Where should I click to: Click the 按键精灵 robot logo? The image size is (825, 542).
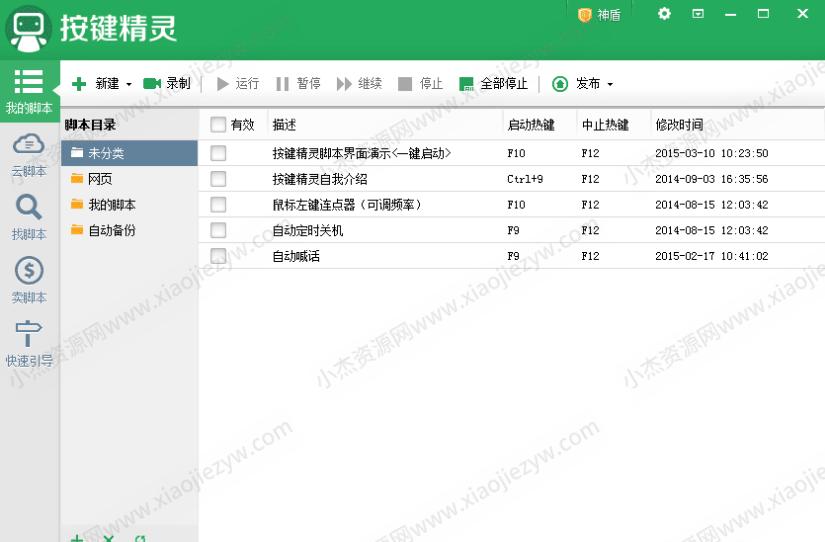[x=28, y=29]
